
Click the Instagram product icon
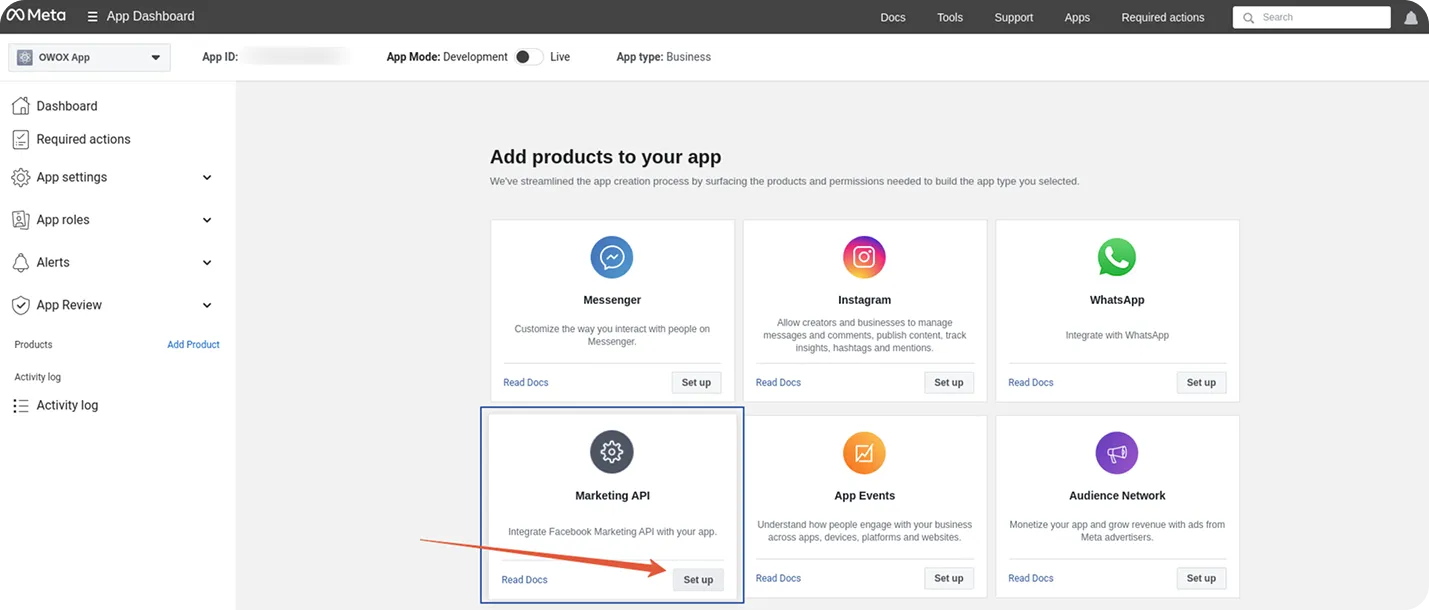[863, 257]
